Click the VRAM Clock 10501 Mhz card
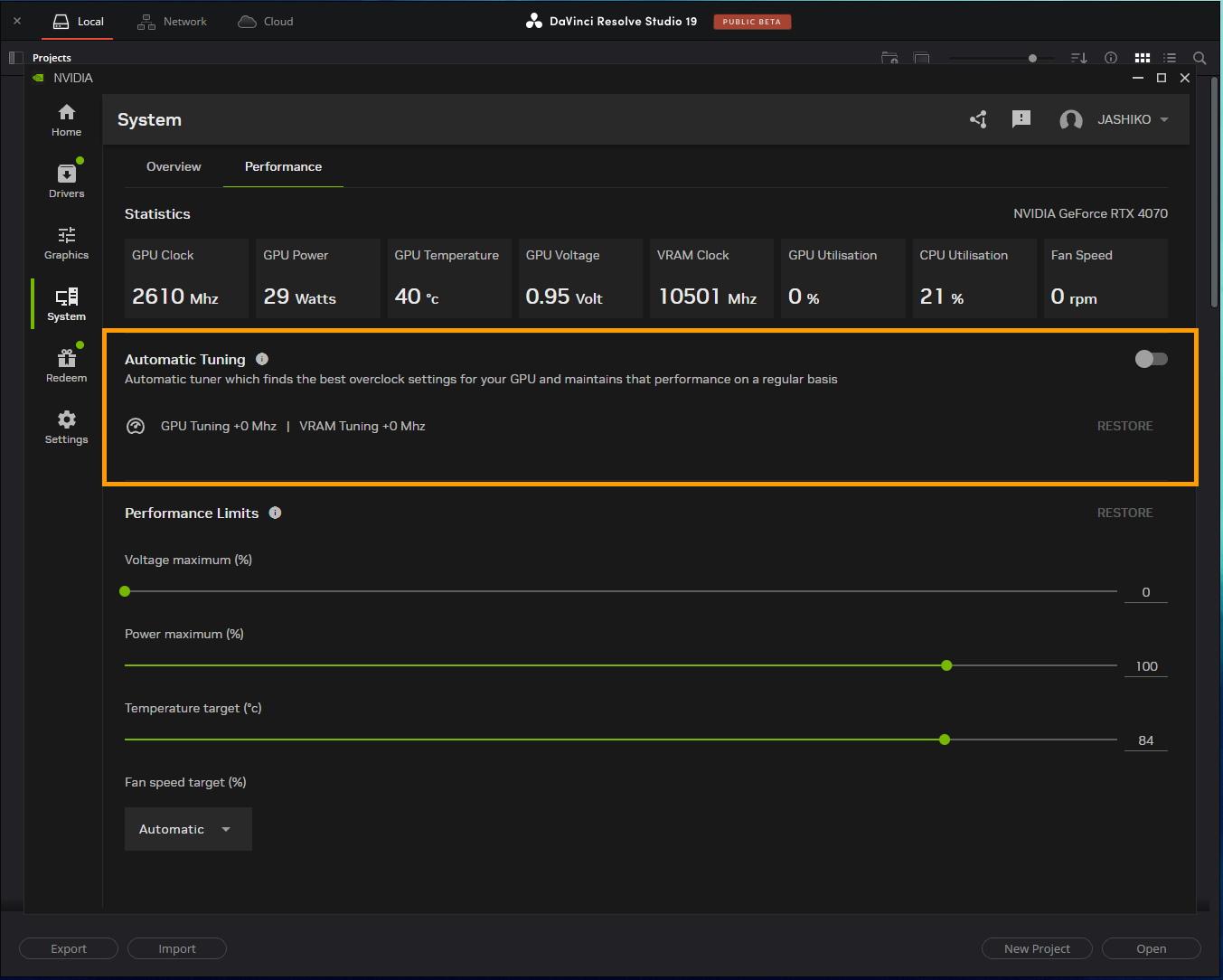The width and height of the screenshot is (1223, 980). (x=711, y=278)
